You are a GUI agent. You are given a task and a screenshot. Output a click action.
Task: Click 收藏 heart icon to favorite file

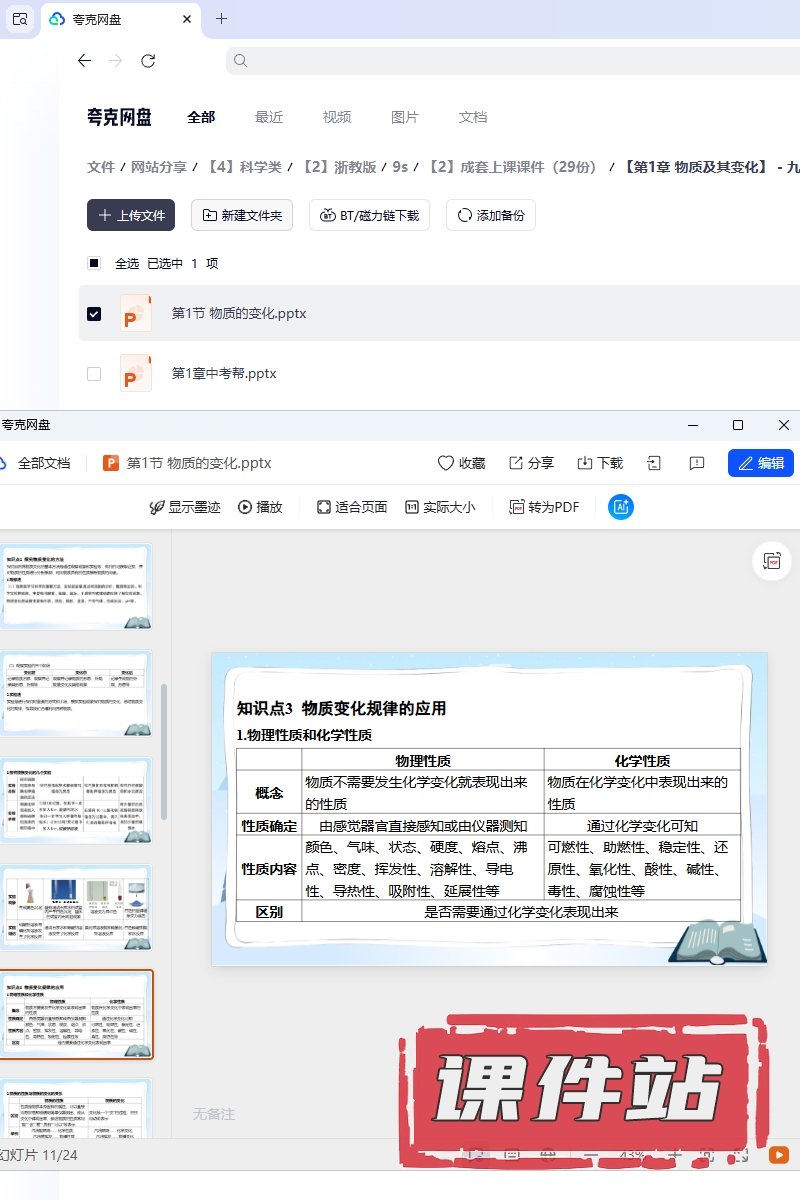coord(461,463)
